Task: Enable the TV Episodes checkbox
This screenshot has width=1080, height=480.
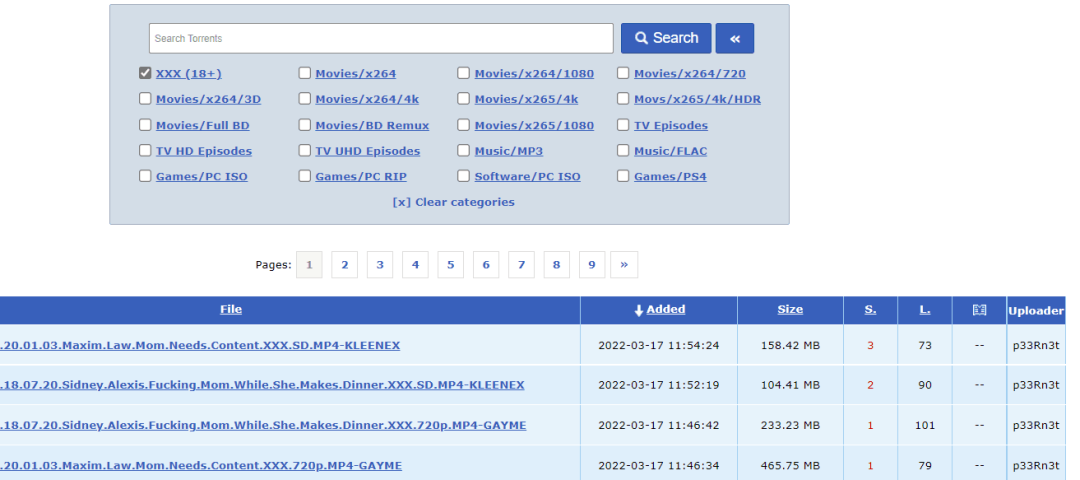Action: coord(623,125)
